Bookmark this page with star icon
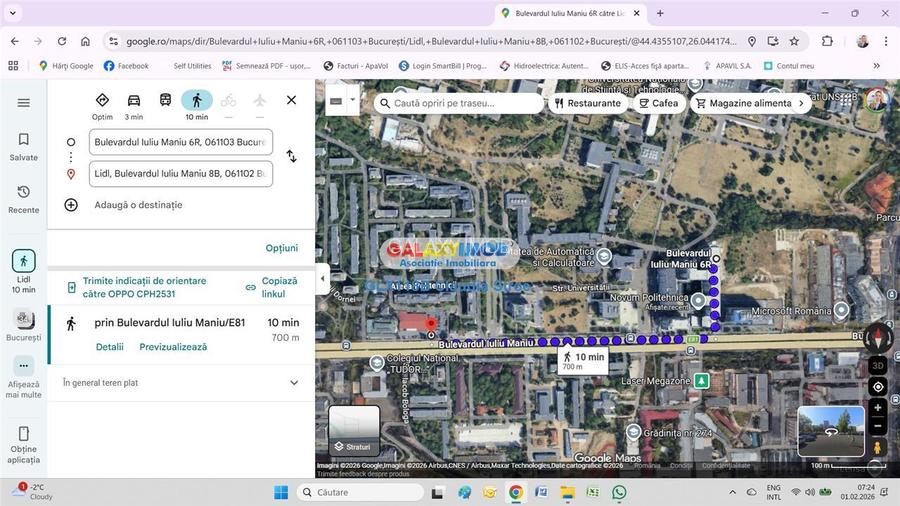This screenshot has height=506, width=900. (x=794, y=41)
